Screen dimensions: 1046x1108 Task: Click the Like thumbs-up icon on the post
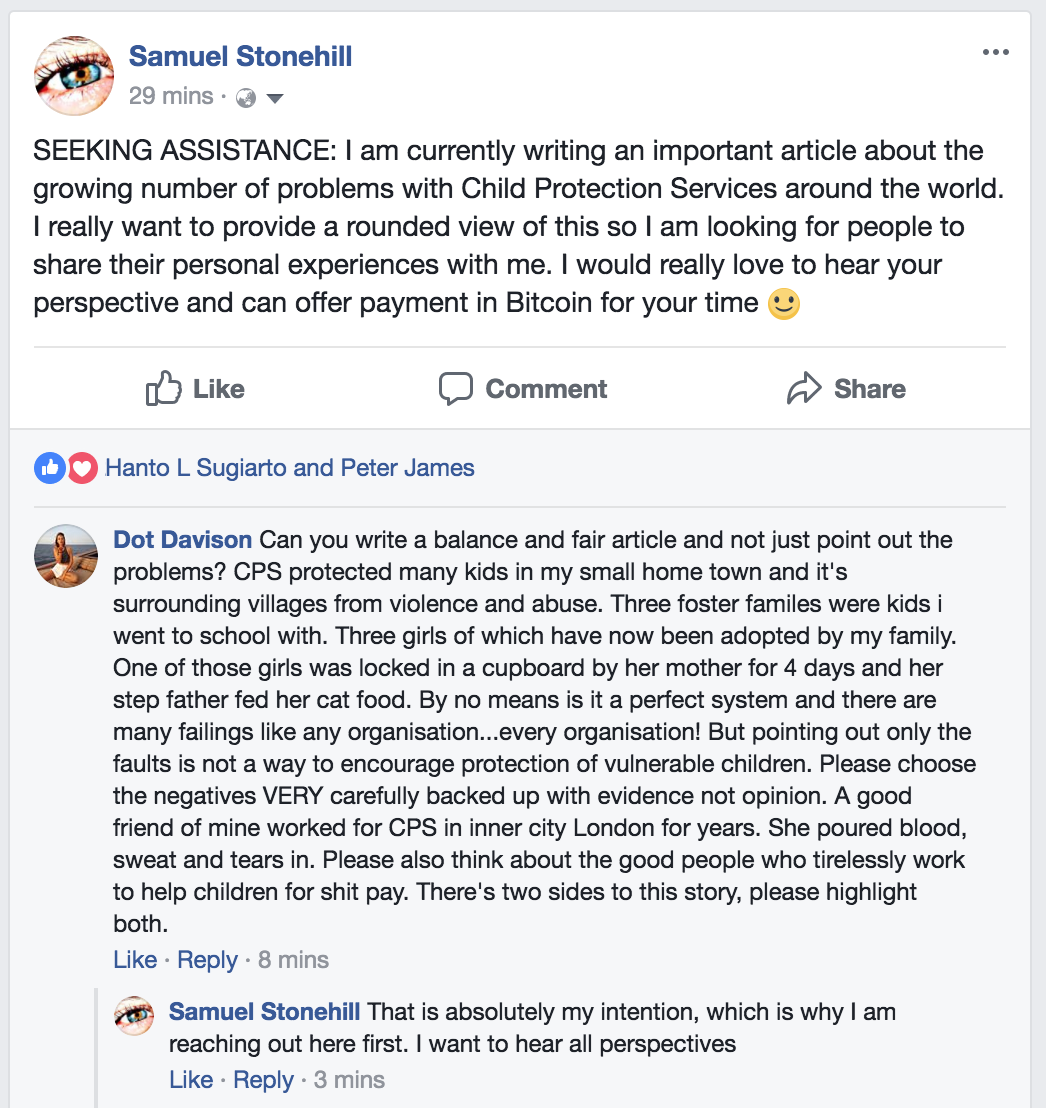[164, 388]
